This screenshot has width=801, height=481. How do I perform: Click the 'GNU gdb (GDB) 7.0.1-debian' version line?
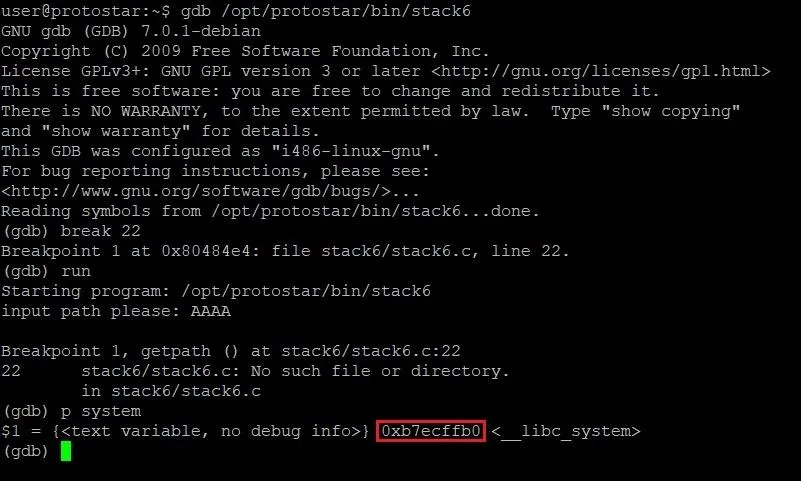tap(131, 31)
